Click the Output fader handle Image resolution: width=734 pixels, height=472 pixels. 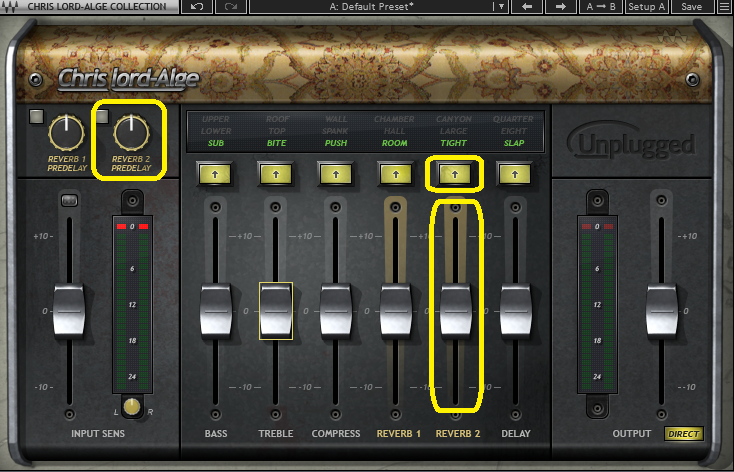coord(661,309)
